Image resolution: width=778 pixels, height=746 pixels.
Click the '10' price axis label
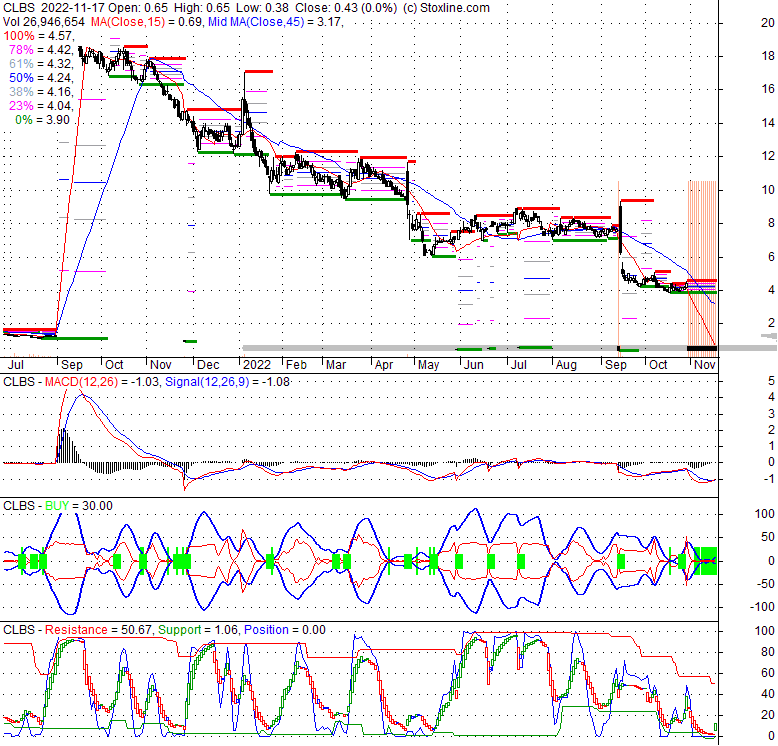(768, 189)
